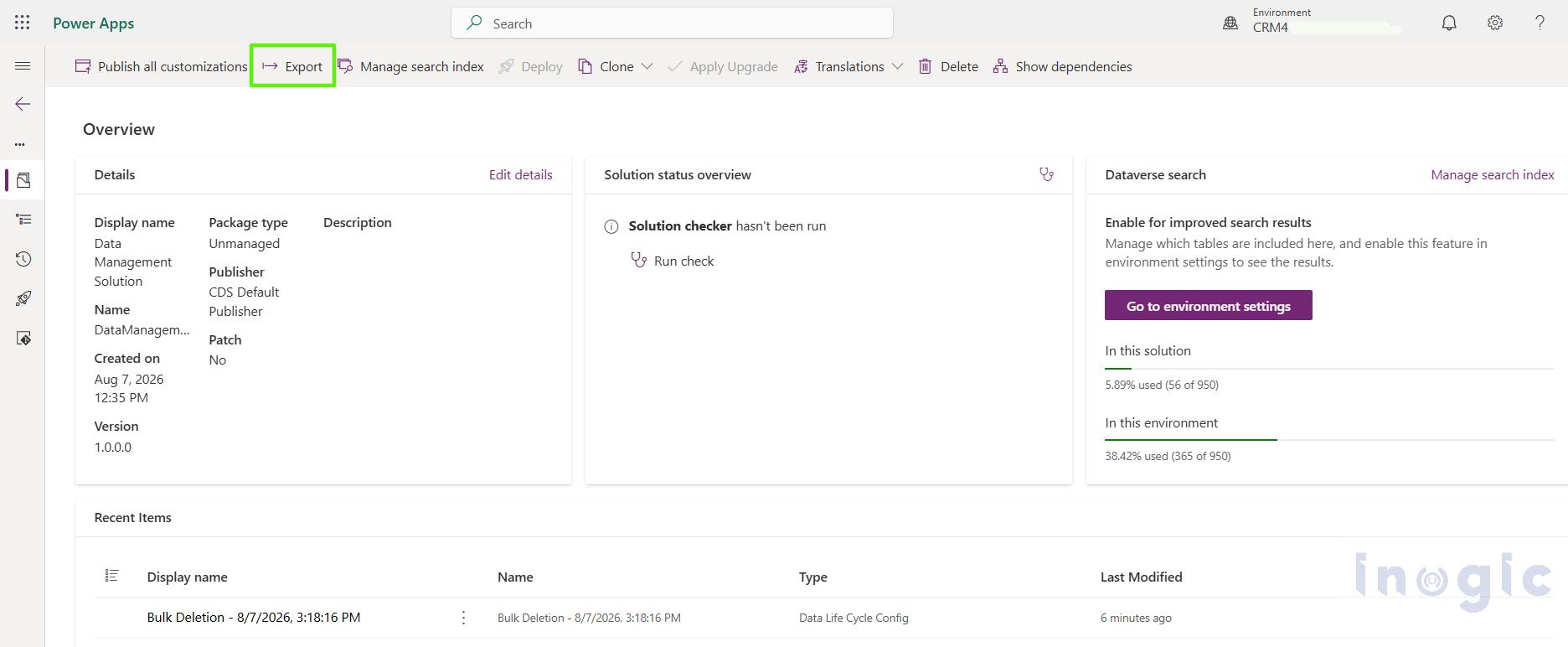This screenshot has width=1568, height=647.
Task: Click the Translations command
Action: pyautogui.click(x=838, y=66)
